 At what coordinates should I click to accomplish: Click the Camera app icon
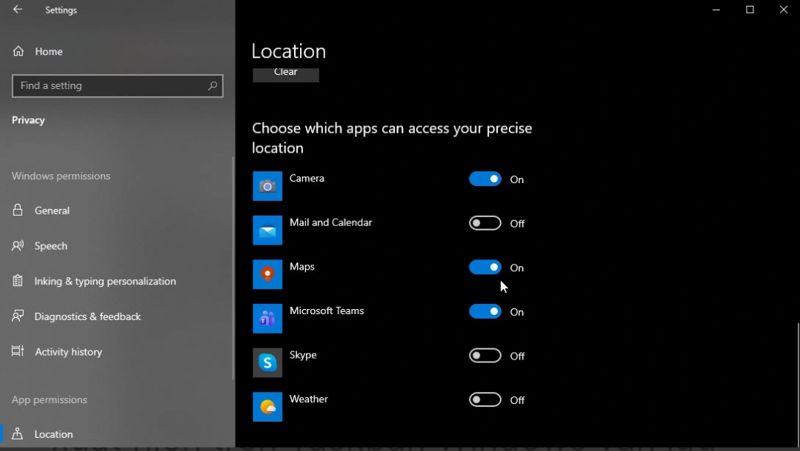[267, 186]
